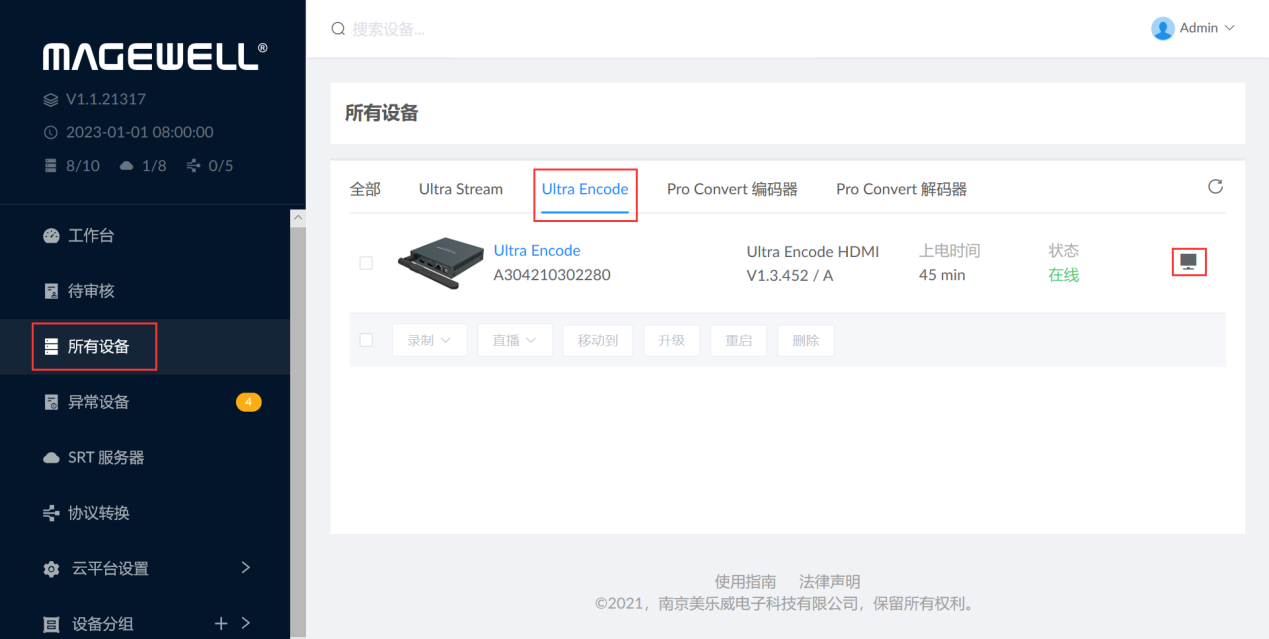Image resolution: width=1269 pixels, height=639 pixels.
Task: Open the 使用指南 footer link
Action: 745,582
